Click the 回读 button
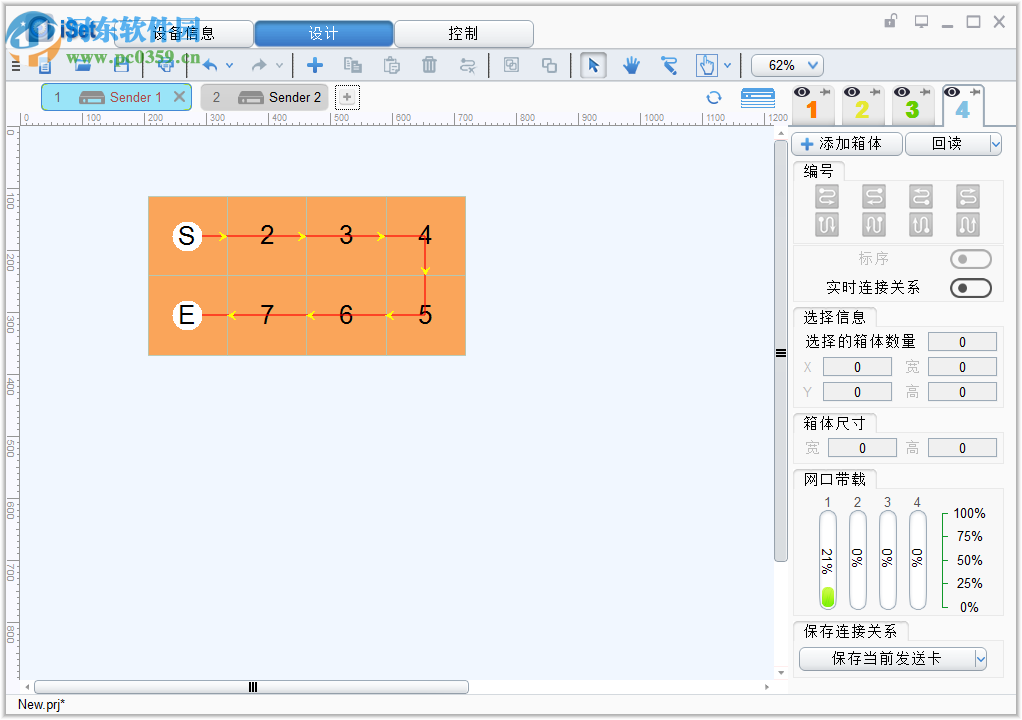This screenshot has height=720, width=1022. (x=945, y=143)
